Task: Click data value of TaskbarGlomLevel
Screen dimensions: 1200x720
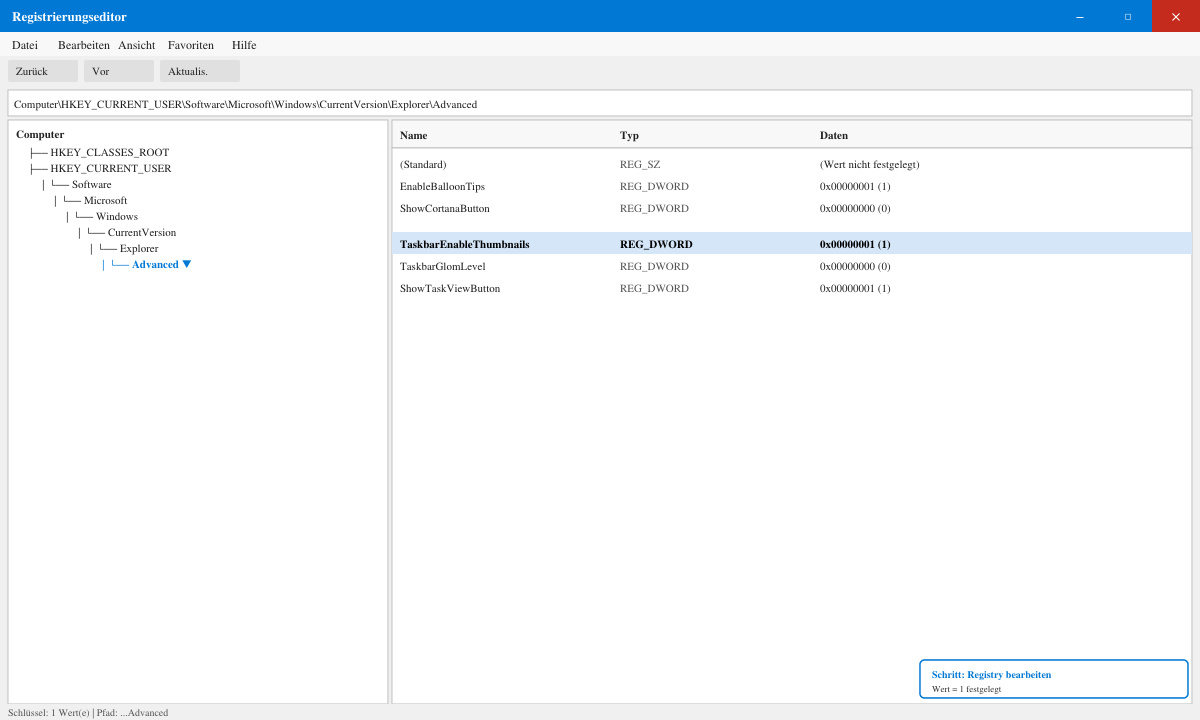Action: click(x=855, y=266)
